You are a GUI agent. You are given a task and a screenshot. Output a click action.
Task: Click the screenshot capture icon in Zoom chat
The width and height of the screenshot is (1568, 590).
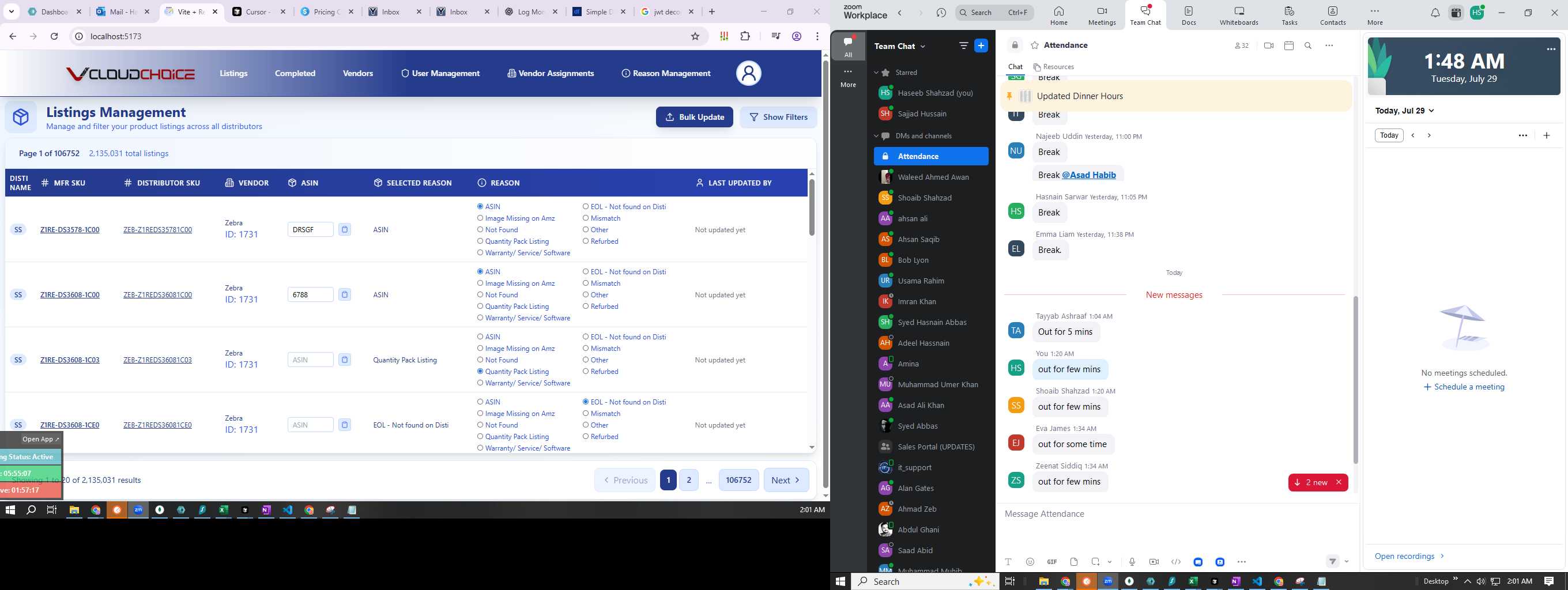click(x=1096, y=562)
